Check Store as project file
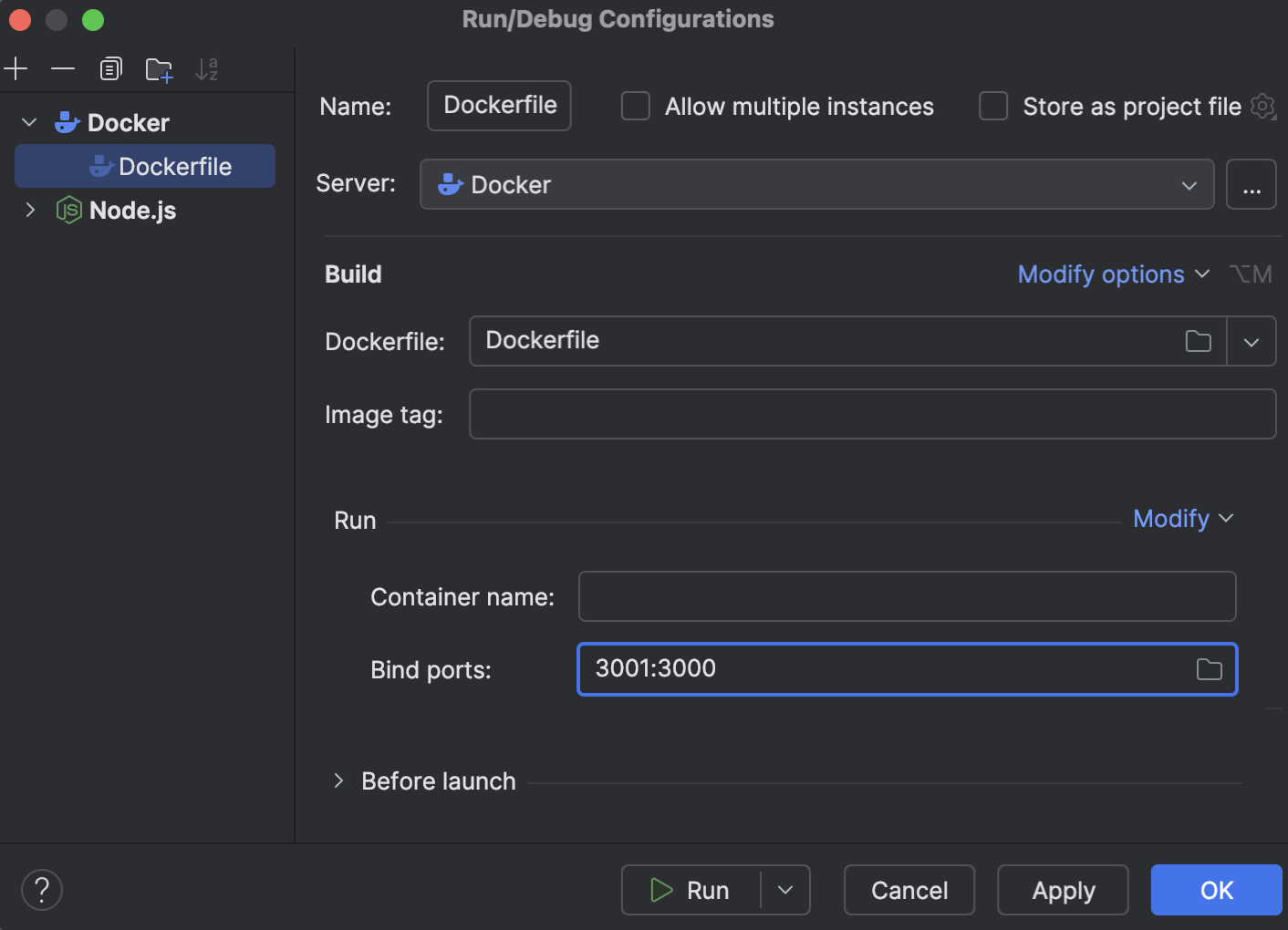 992,106
